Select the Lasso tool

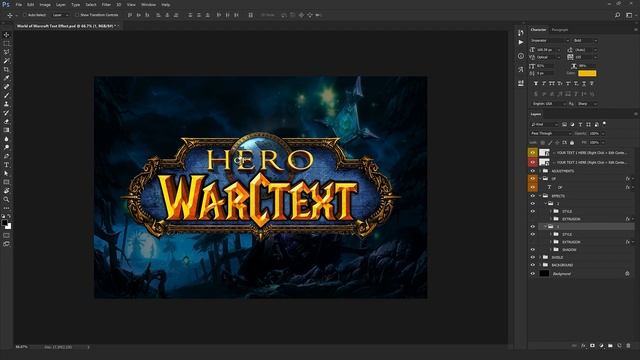click(x=7, y=52)
